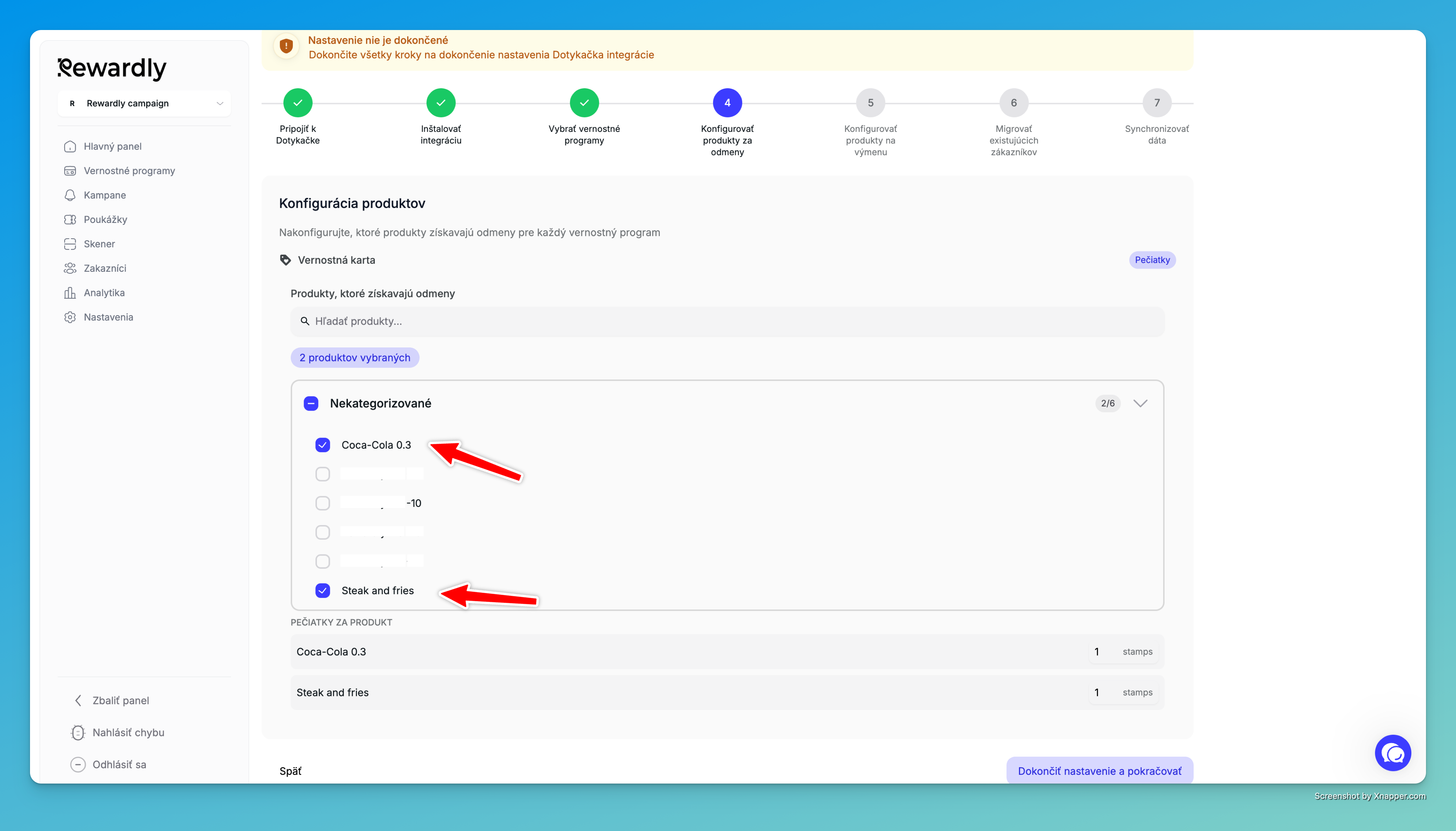Check the unlabeled box above Steak and fries

click(322, 562)
